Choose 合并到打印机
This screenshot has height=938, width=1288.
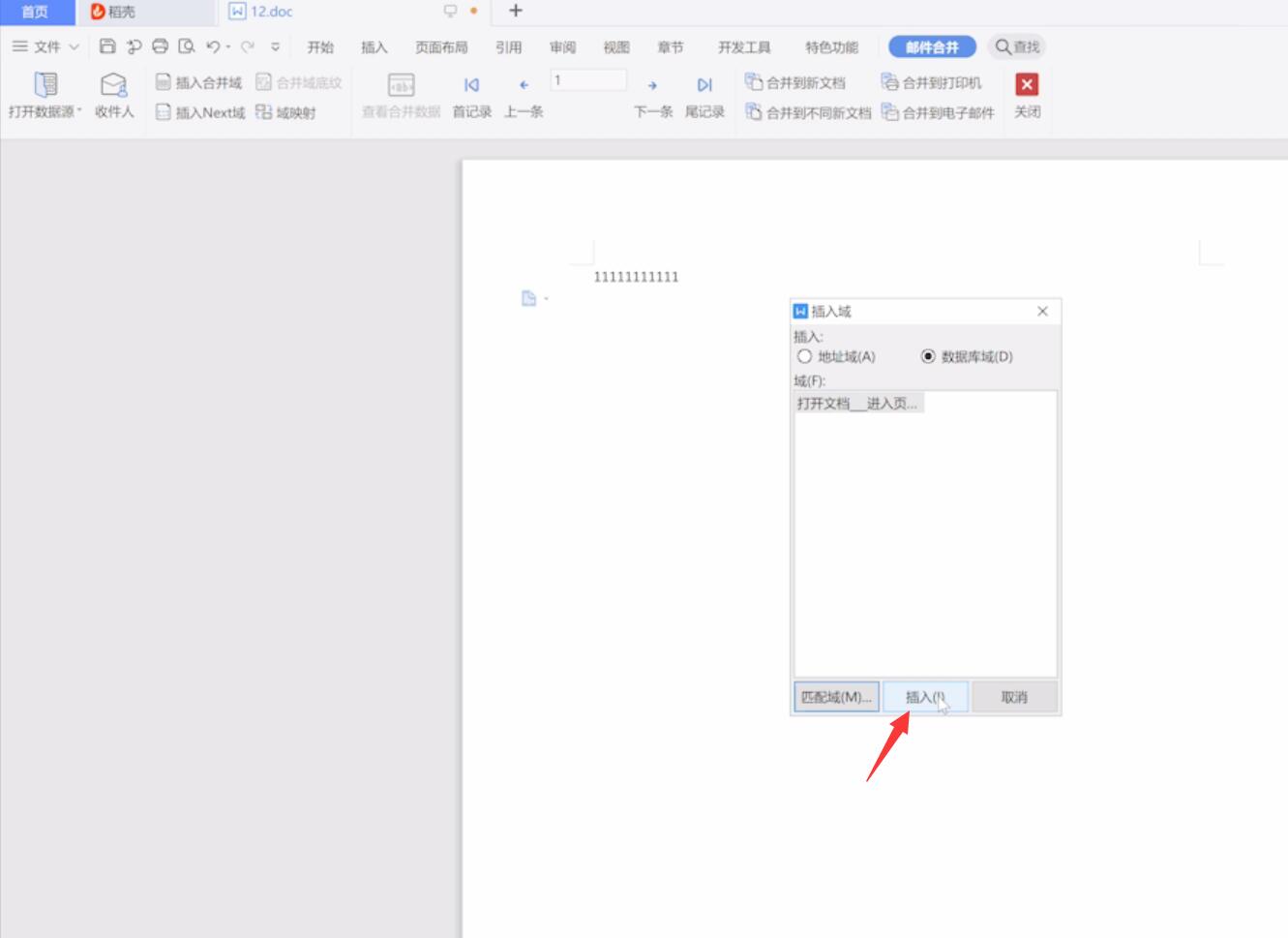click(931, 82)
